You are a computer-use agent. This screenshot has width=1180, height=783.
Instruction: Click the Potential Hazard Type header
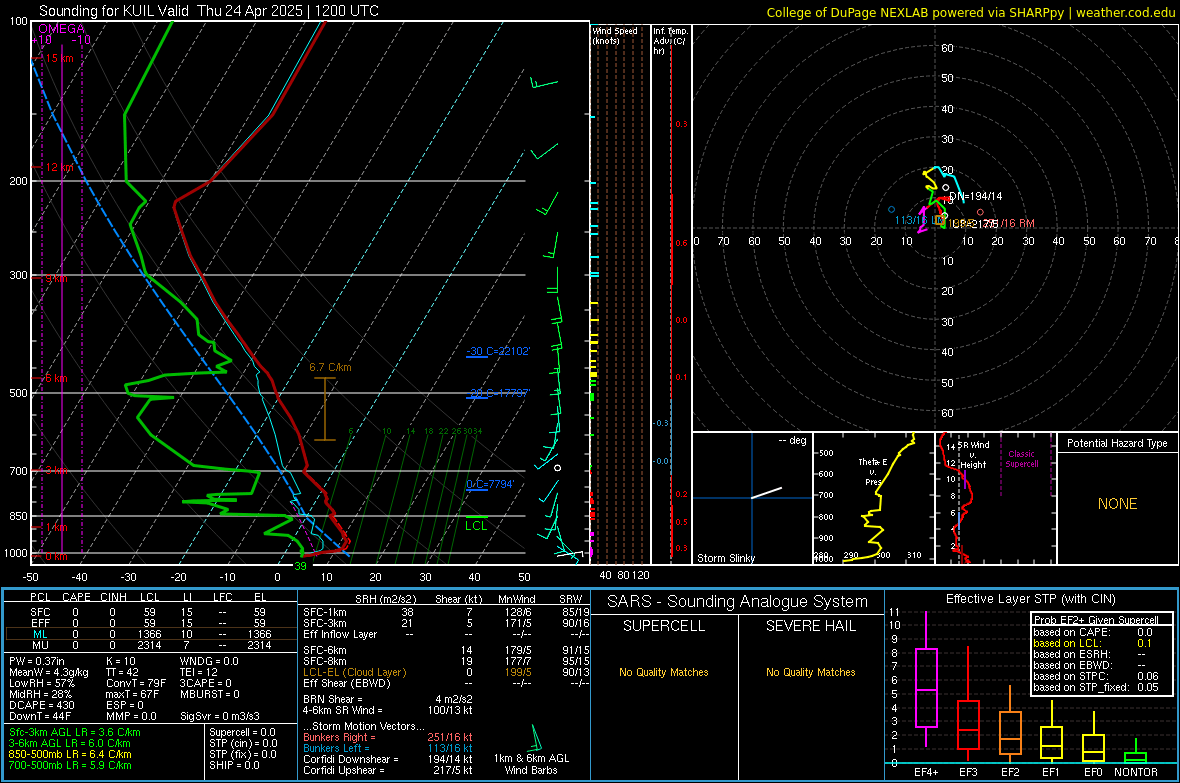pyautogui.click(x=1117, y=443)
